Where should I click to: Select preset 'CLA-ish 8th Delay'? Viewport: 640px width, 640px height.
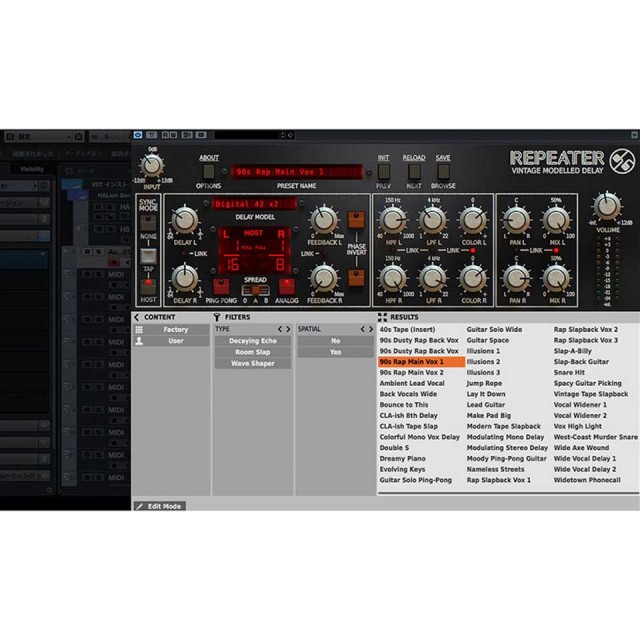409,416
